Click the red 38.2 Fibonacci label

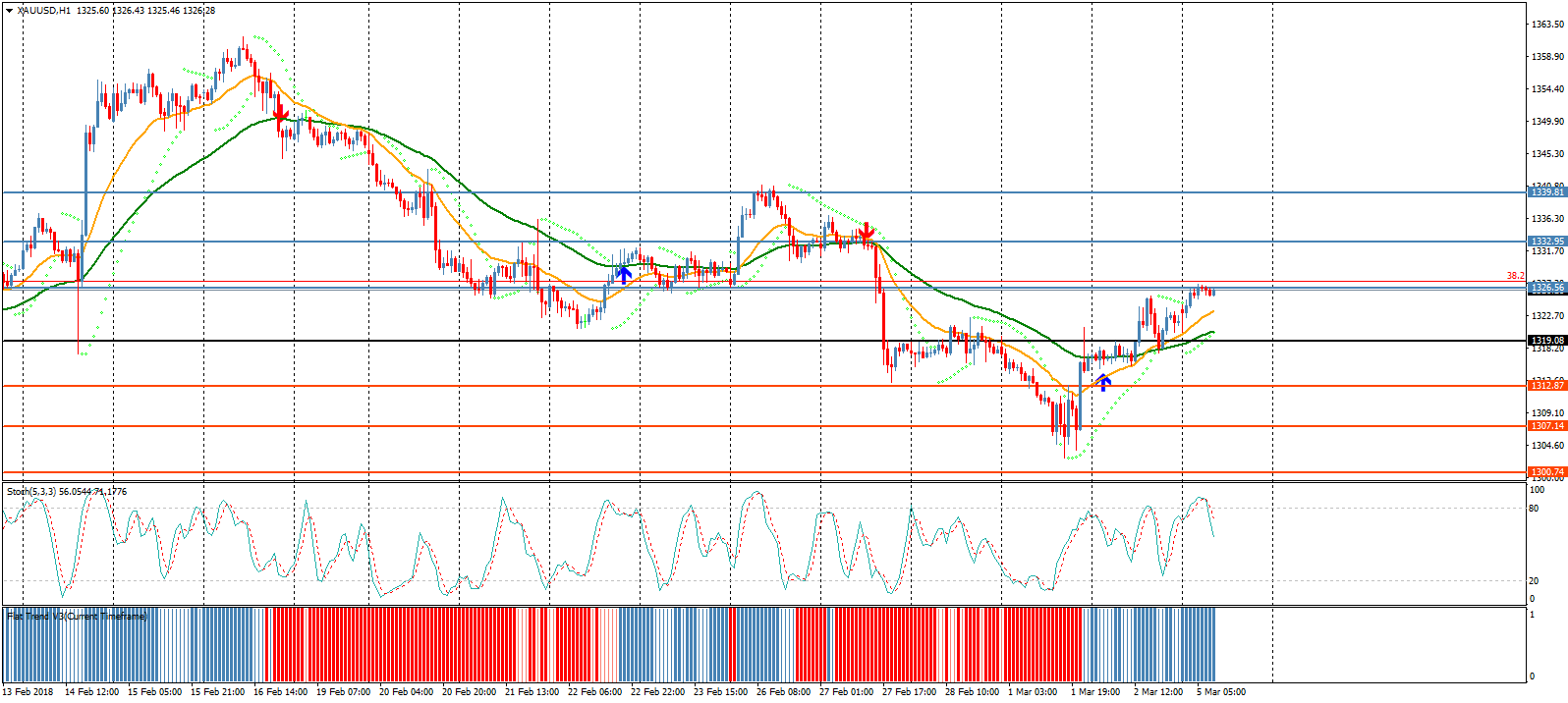1515,276
